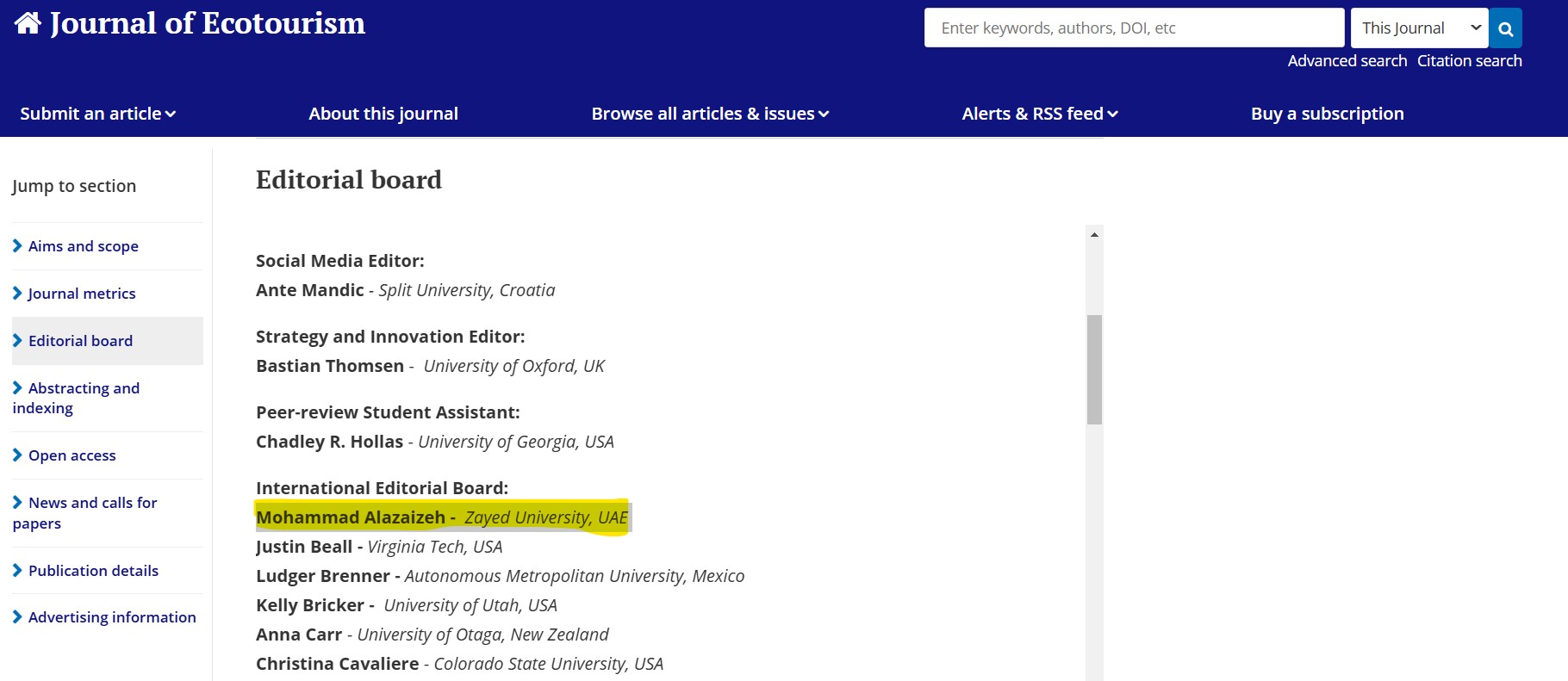Viewport: 1568px width, 681px height.
Task: Open About this journal page
Action: point(383,114)
